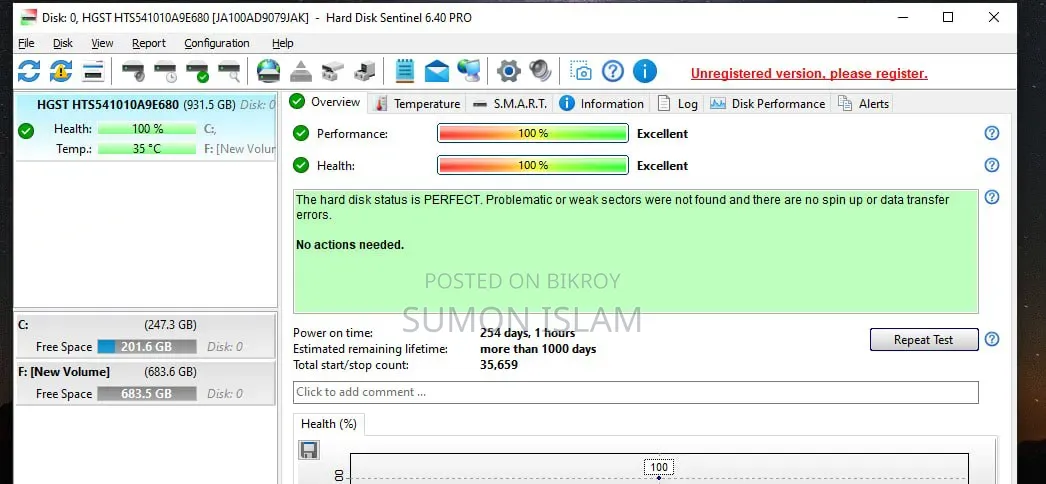The image size is (1046, 484).
Task: Click the 'Click to add comment' field
Action: click(x=635, y=392)
